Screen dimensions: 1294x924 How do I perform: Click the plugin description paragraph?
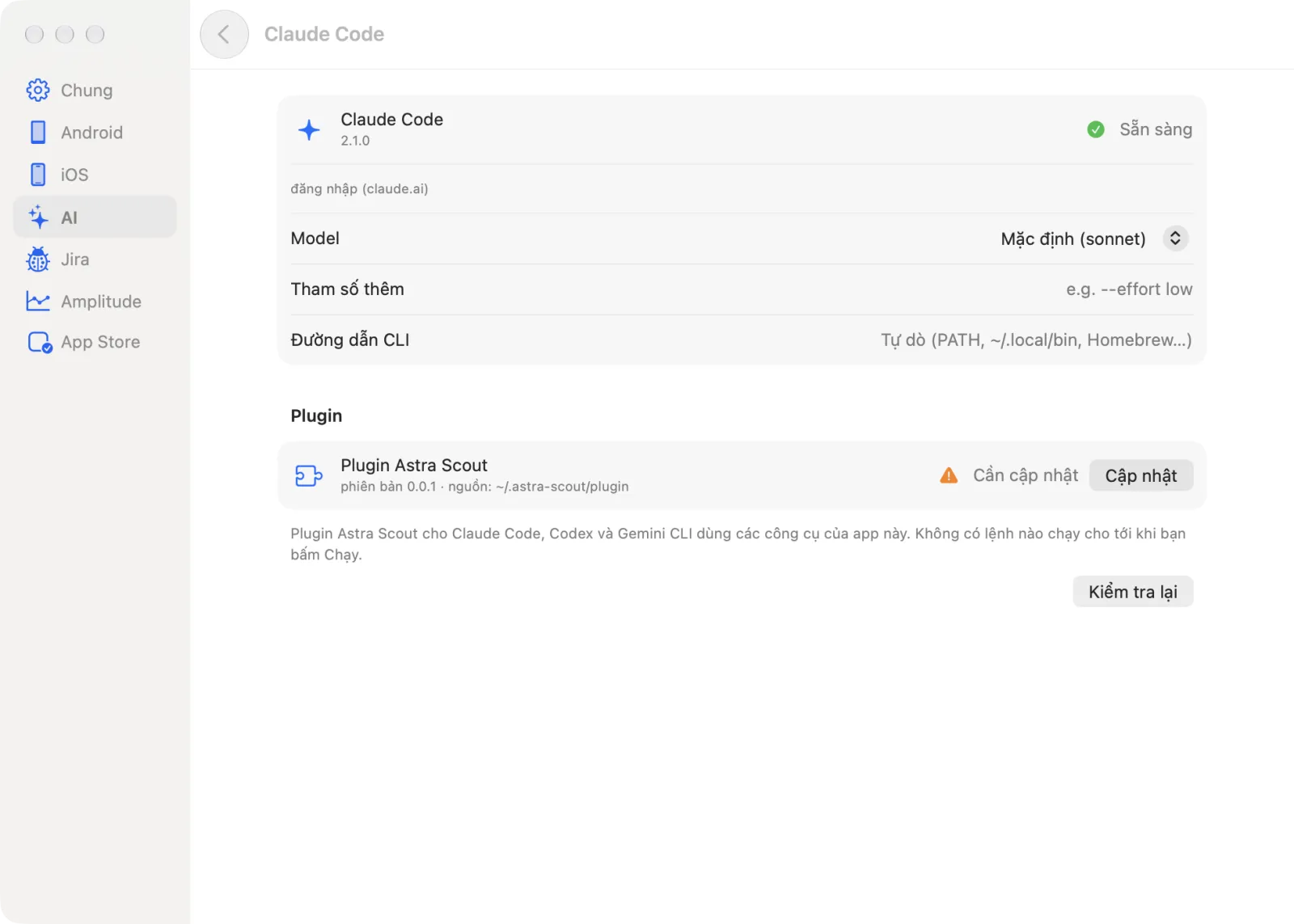[x=738, y=544]
